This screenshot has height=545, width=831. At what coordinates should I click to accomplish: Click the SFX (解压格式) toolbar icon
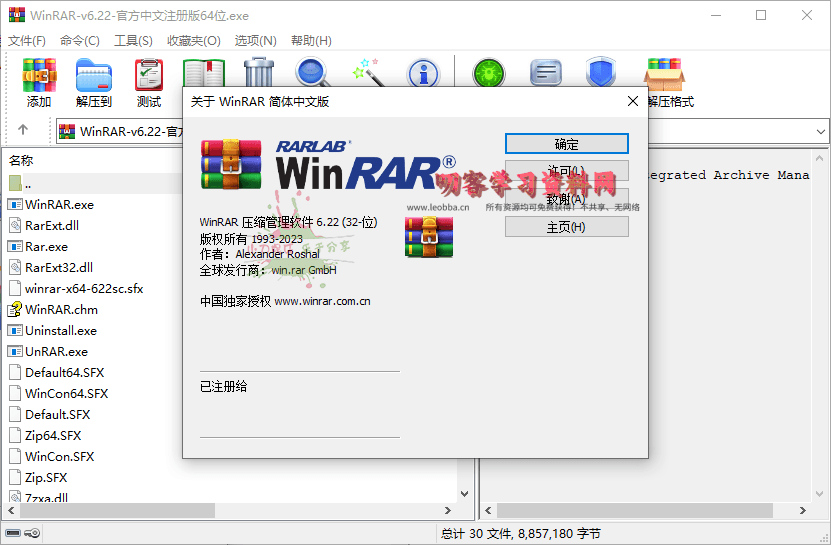[x=665, y=75]
